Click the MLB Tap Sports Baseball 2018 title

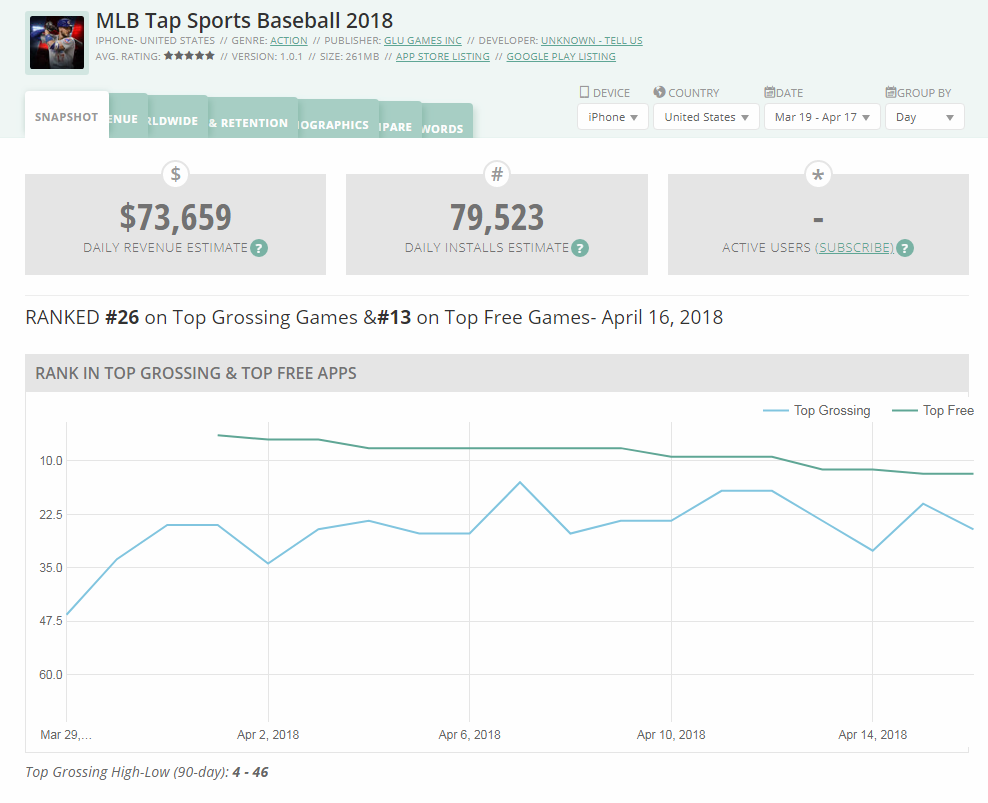pos(244,20)
